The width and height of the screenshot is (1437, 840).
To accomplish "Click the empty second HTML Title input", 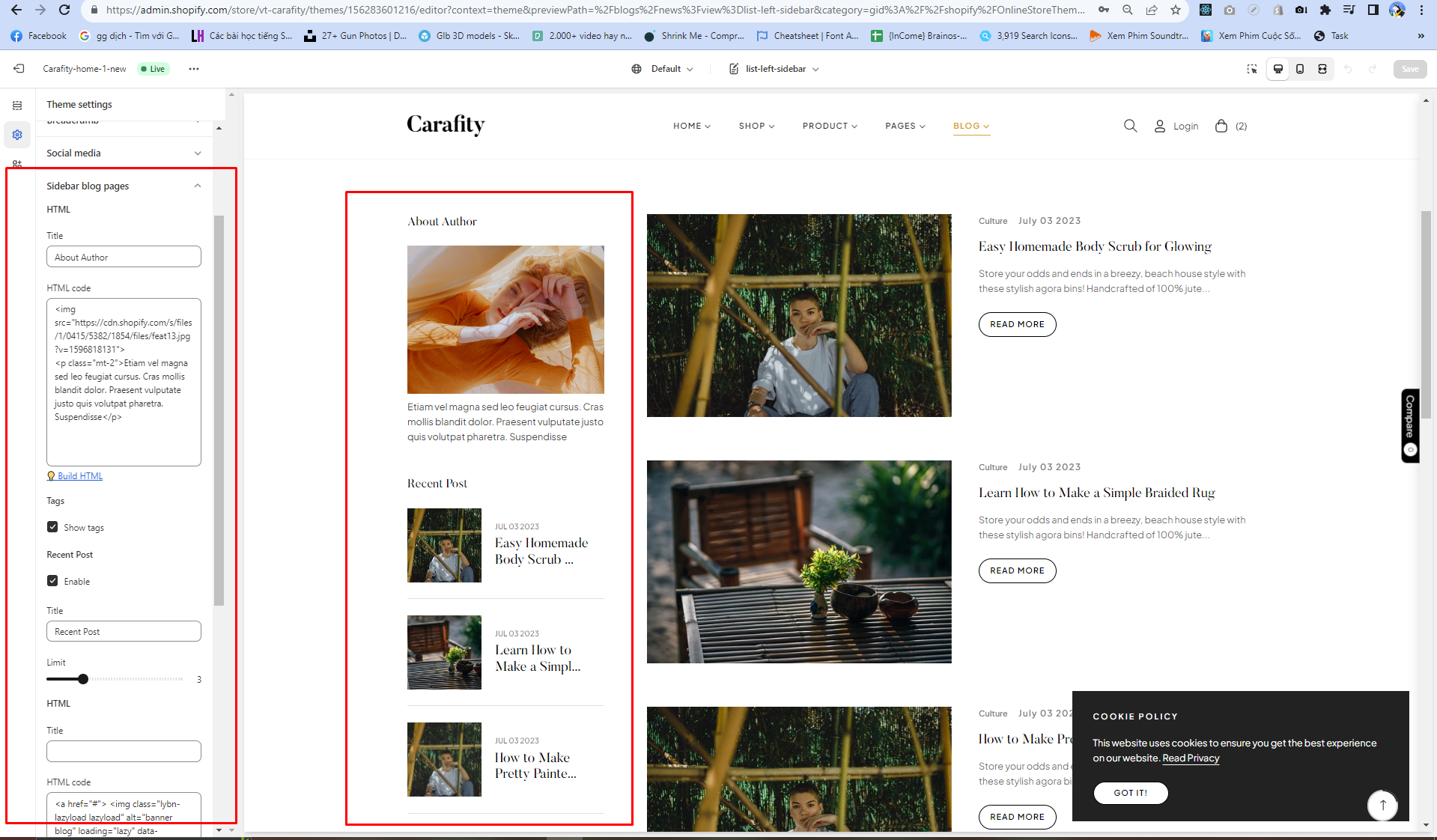I will click(124, 751).
